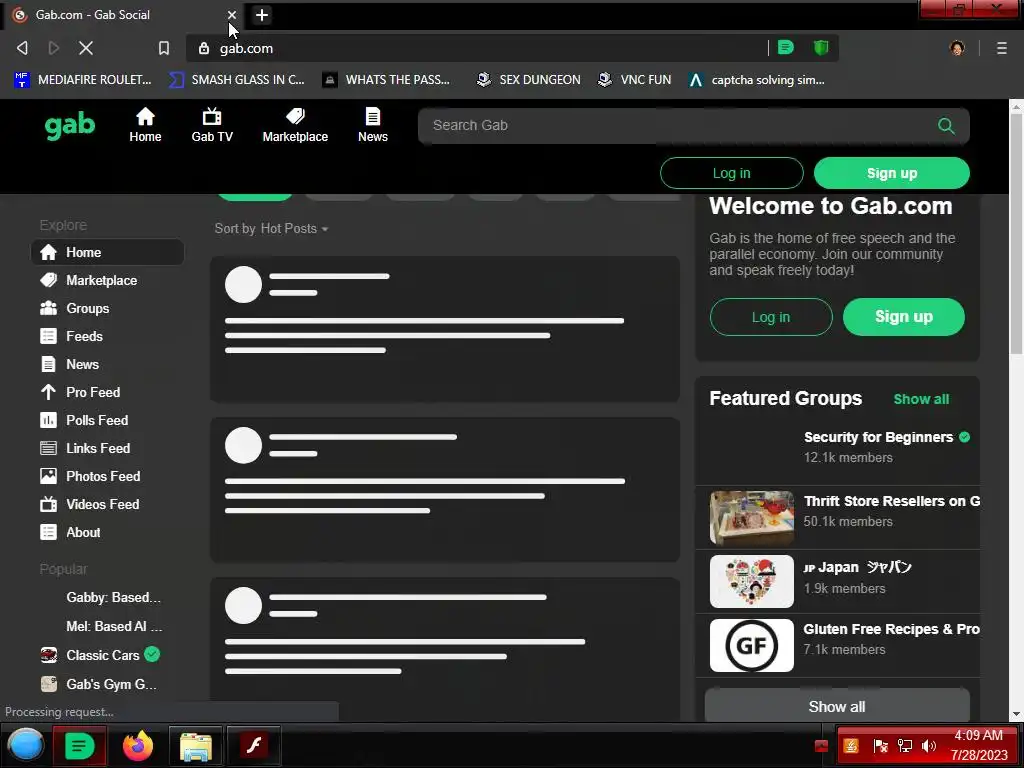
Task: Open News in Explore sidebar
Action: coord(108,364)
